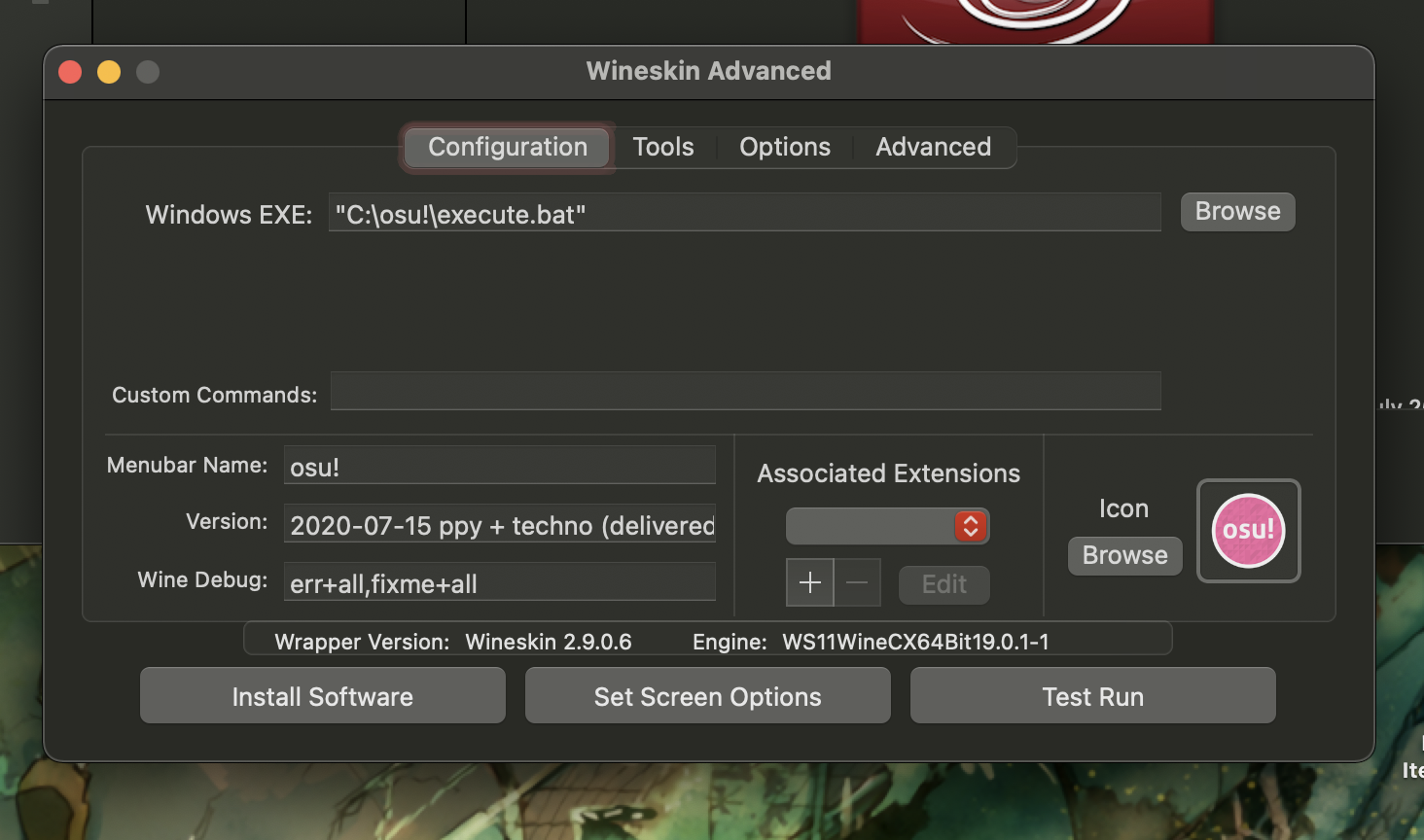The height and width of the screenshot is (840, 1424).
Task: Open the Tools tab
Action: tap(663, 147)
